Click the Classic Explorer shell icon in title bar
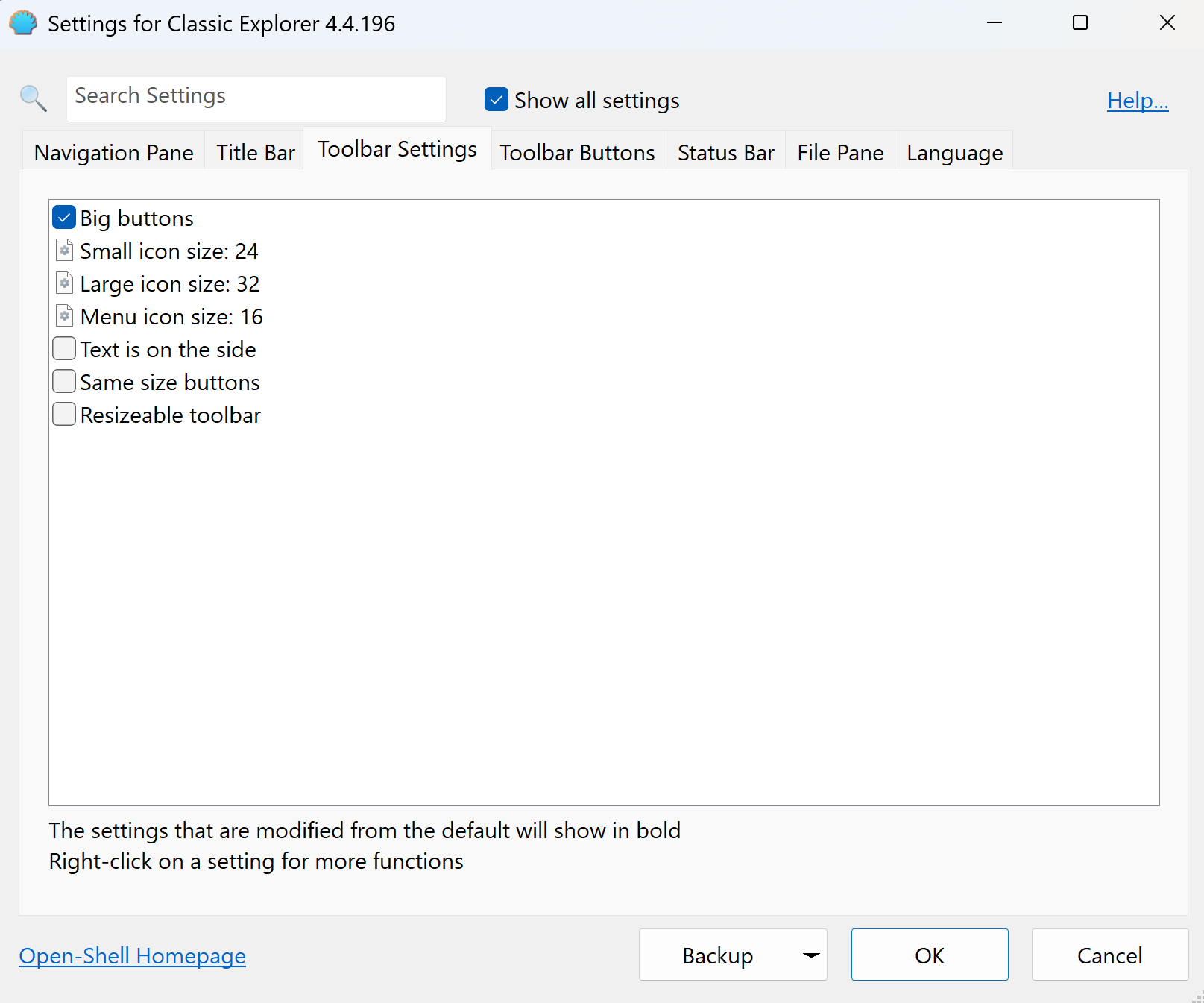The height and width of the screenshot is (1003, 1204). pyautogui.click(x=23, y=23)
